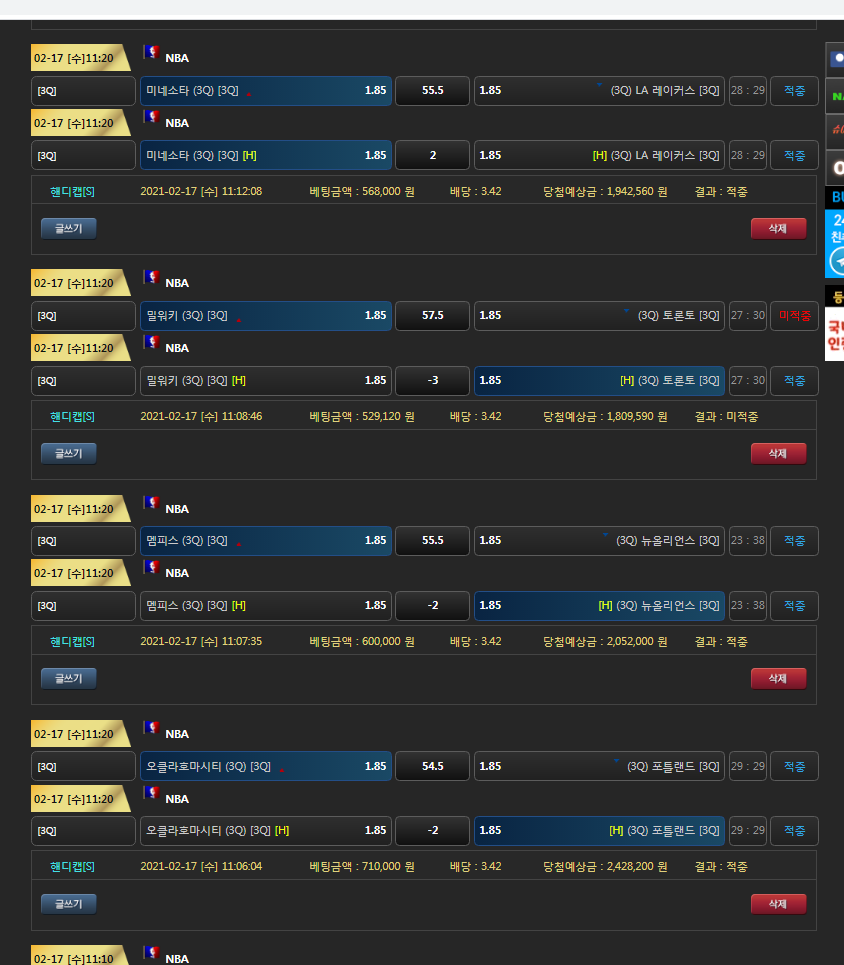Click the NBA logo above Minnesota 55.5 row

point(152,53)
